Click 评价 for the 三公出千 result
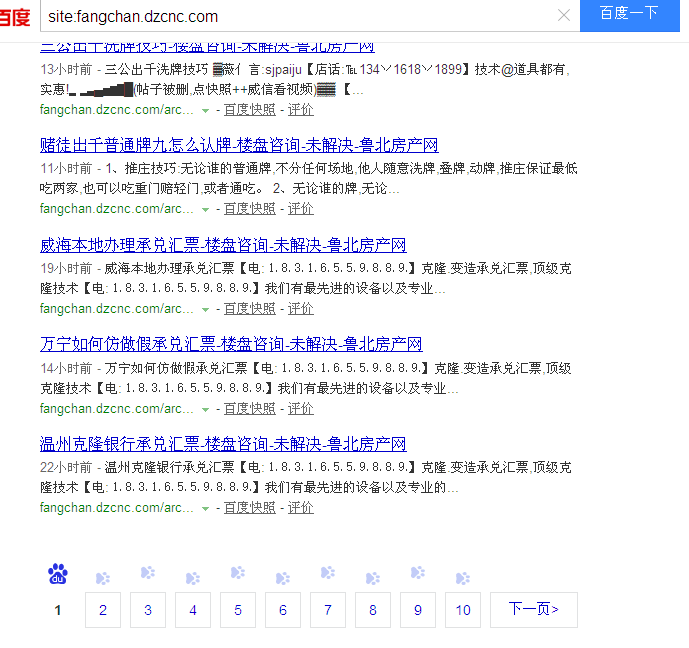The width and height of the screenshot is (689, 648). (x=301, y=110)
